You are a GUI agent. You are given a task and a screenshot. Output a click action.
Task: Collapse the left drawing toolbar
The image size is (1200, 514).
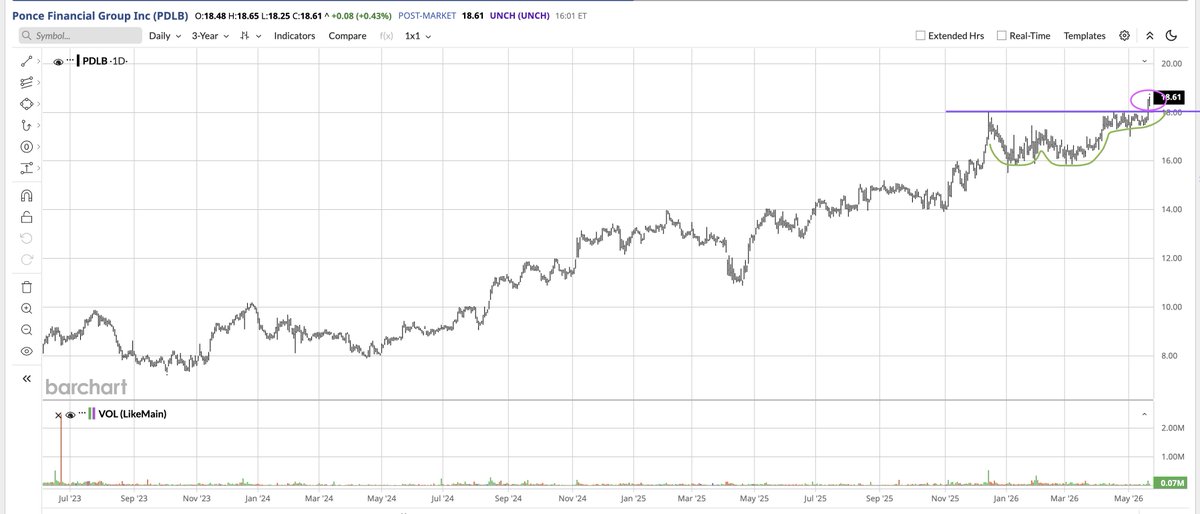26,380
